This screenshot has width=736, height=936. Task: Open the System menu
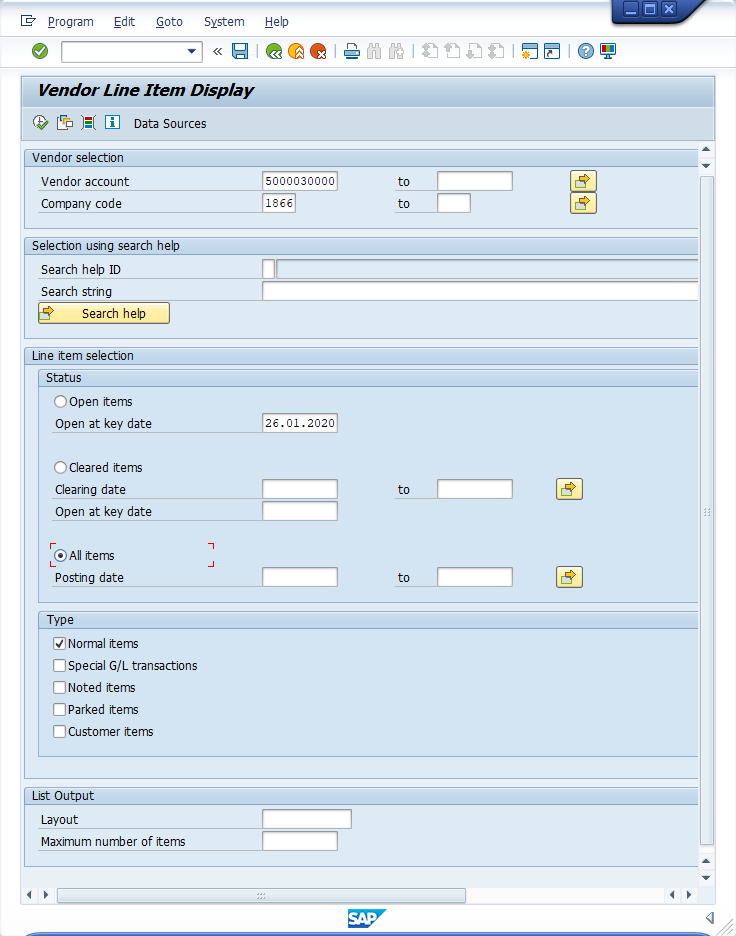pos(224,21)
